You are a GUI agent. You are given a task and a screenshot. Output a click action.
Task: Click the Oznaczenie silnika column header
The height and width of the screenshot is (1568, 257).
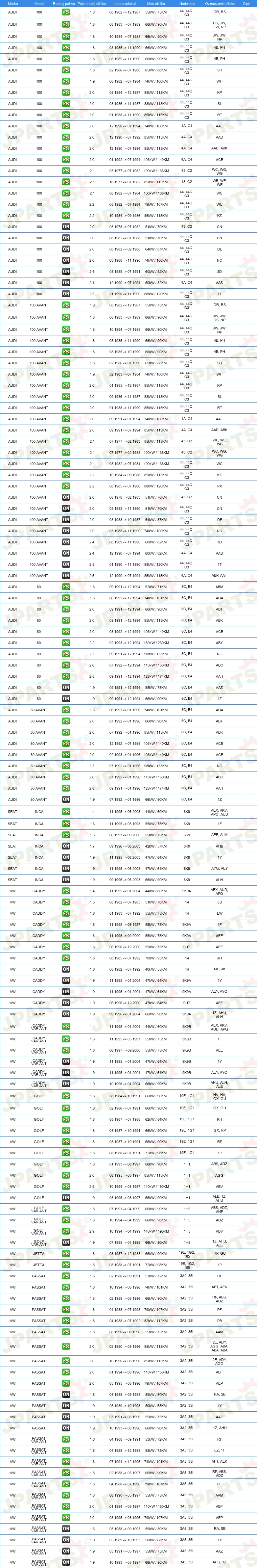pos(219,4)
